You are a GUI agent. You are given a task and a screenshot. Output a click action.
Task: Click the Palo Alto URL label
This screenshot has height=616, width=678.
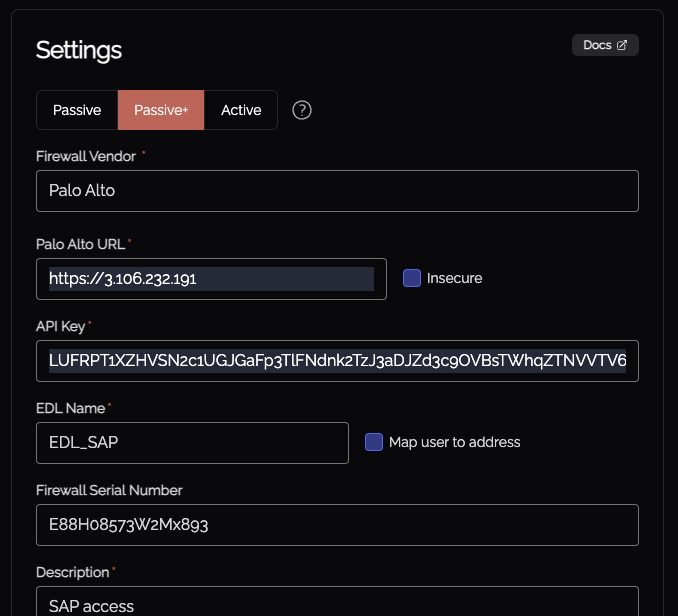(80, 244)
